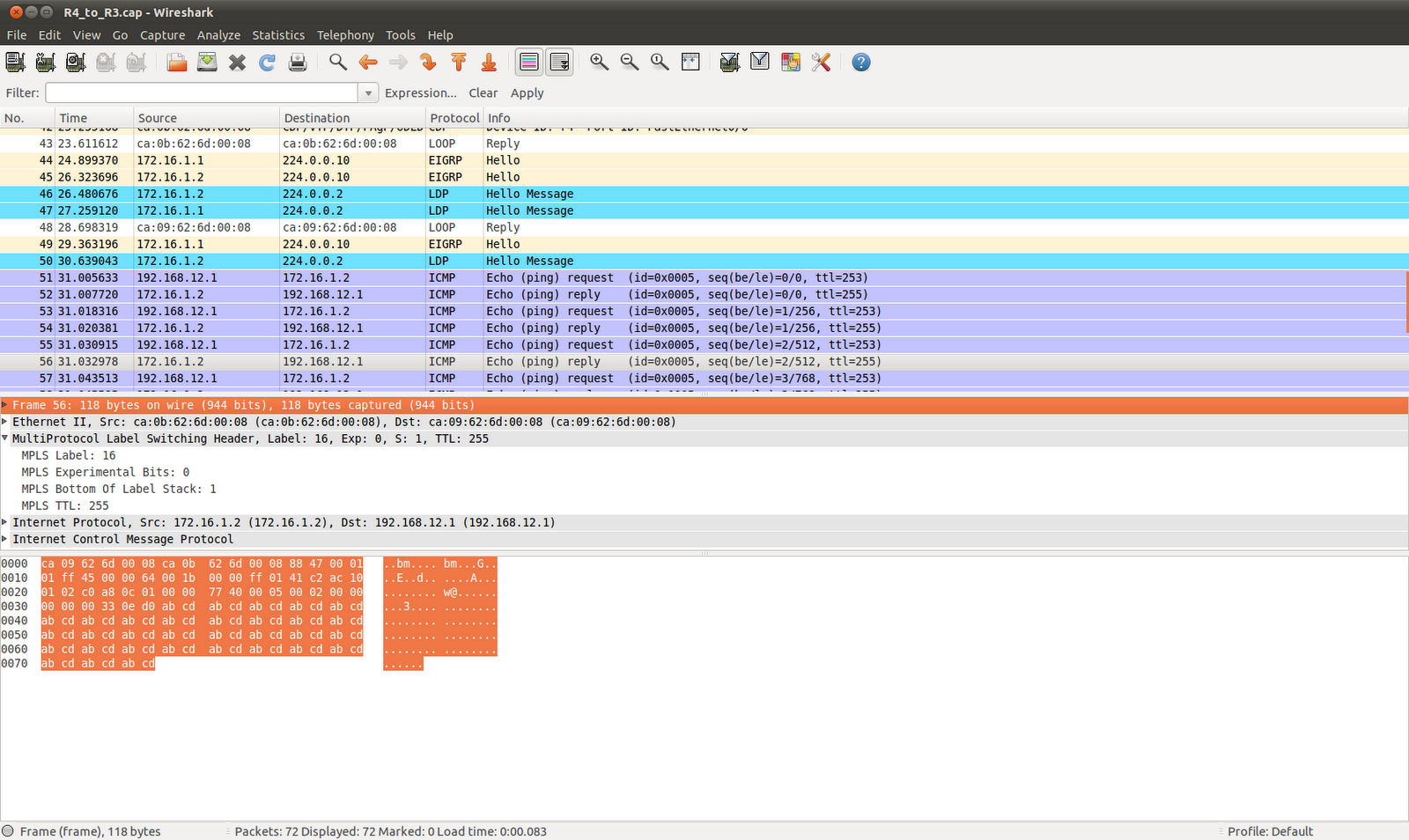
Task: Reload this capture file icon
Action: pos(267,62)
